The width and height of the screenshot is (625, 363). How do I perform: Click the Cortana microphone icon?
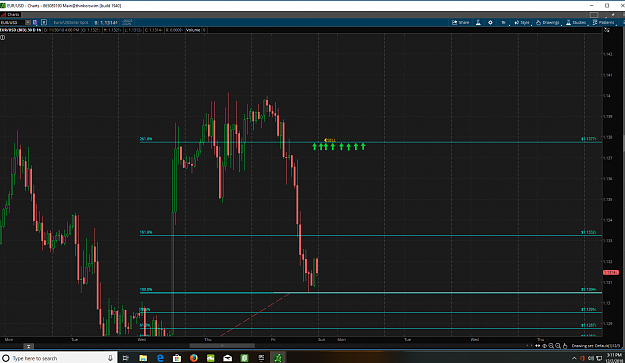(110, 358)
